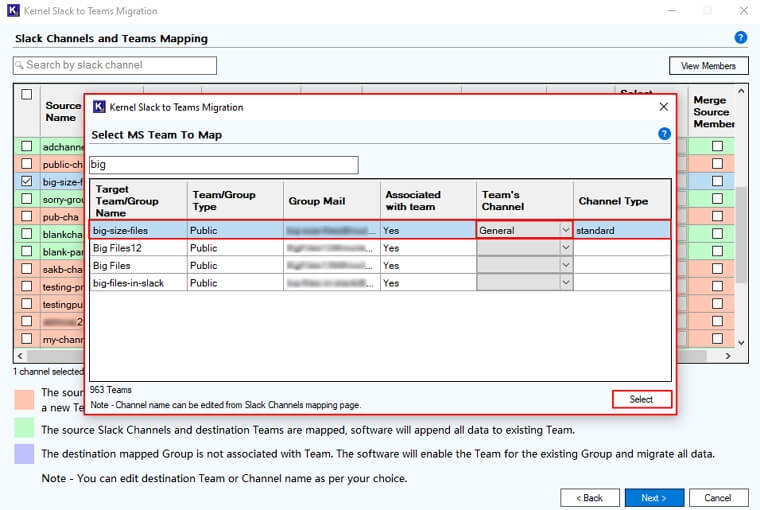Click the purple legend color box

pos(24,454)
